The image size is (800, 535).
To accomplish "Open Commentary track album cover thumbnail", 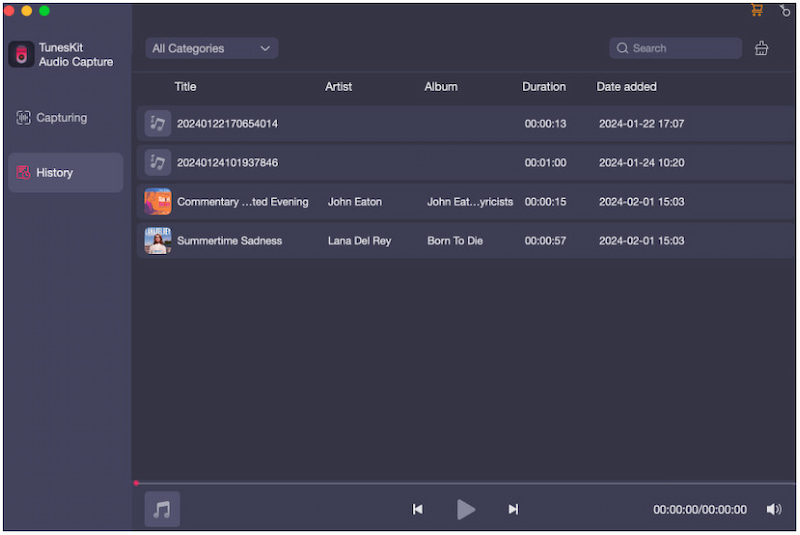I will tap(158, 201).
